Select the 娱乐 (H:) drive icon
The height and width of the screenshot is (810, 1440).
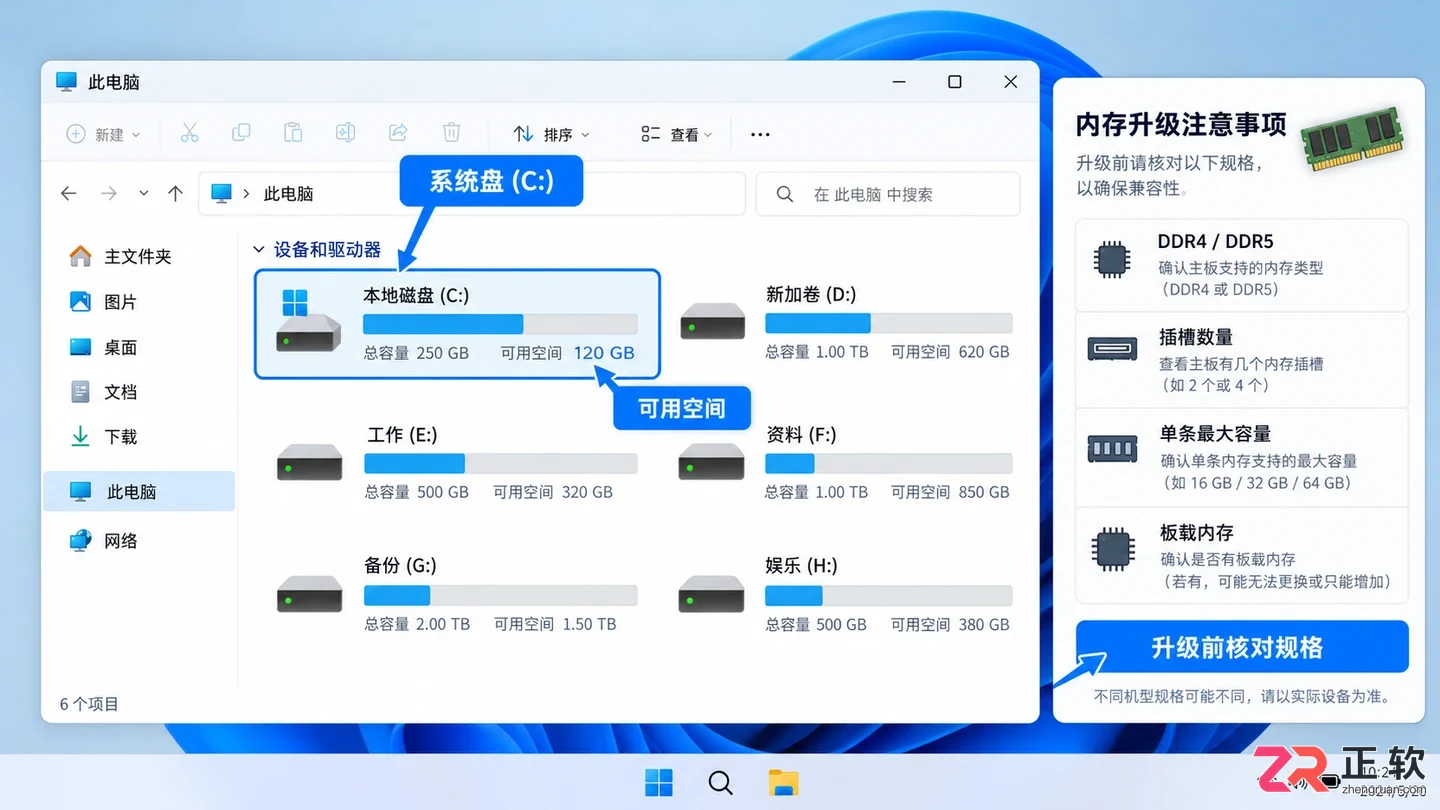tap(712, 594)
